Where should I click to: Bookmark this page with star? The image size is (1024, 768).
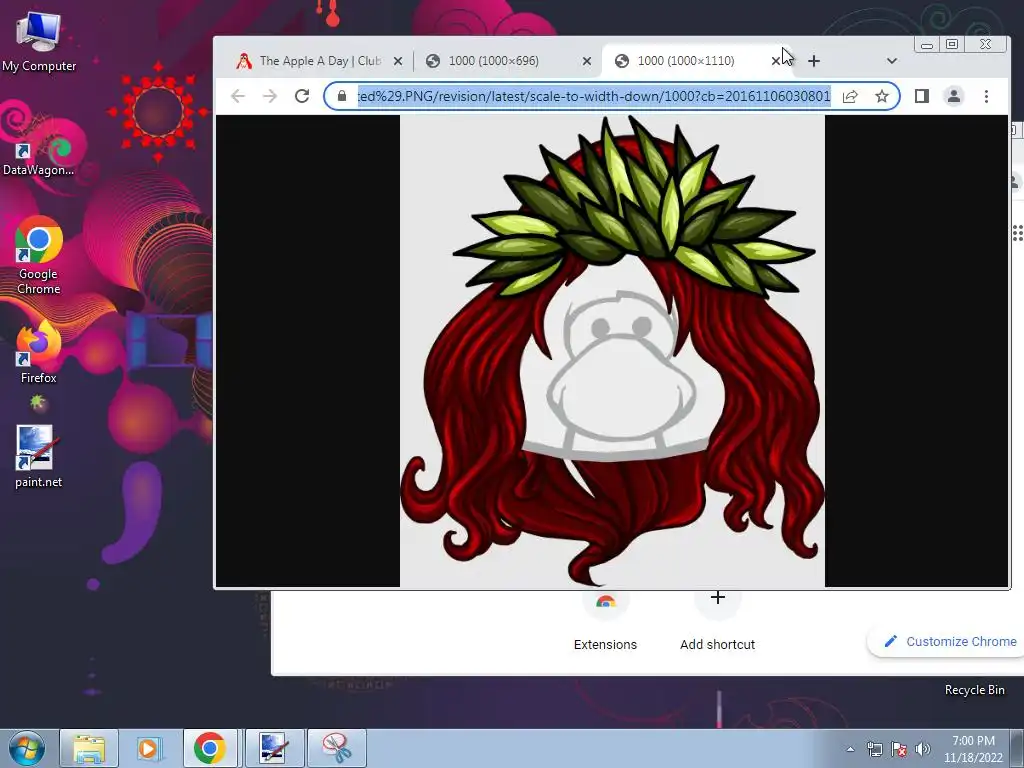click(882, 96)
